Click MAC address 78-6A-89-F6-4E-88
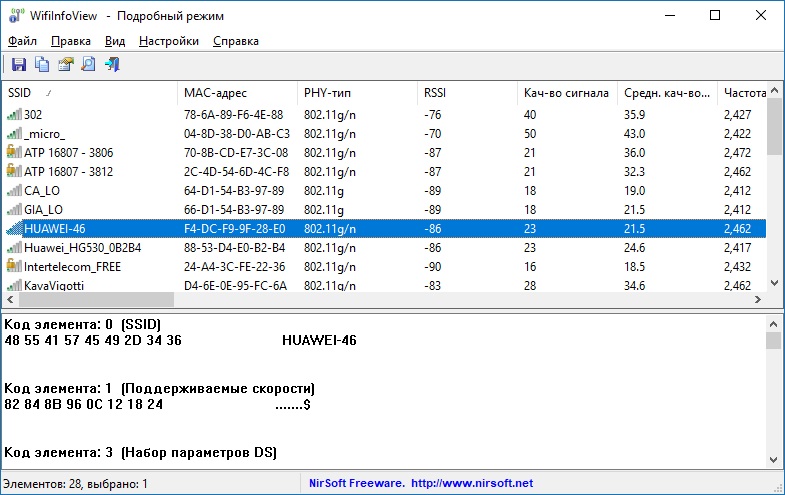 [233, 115]
